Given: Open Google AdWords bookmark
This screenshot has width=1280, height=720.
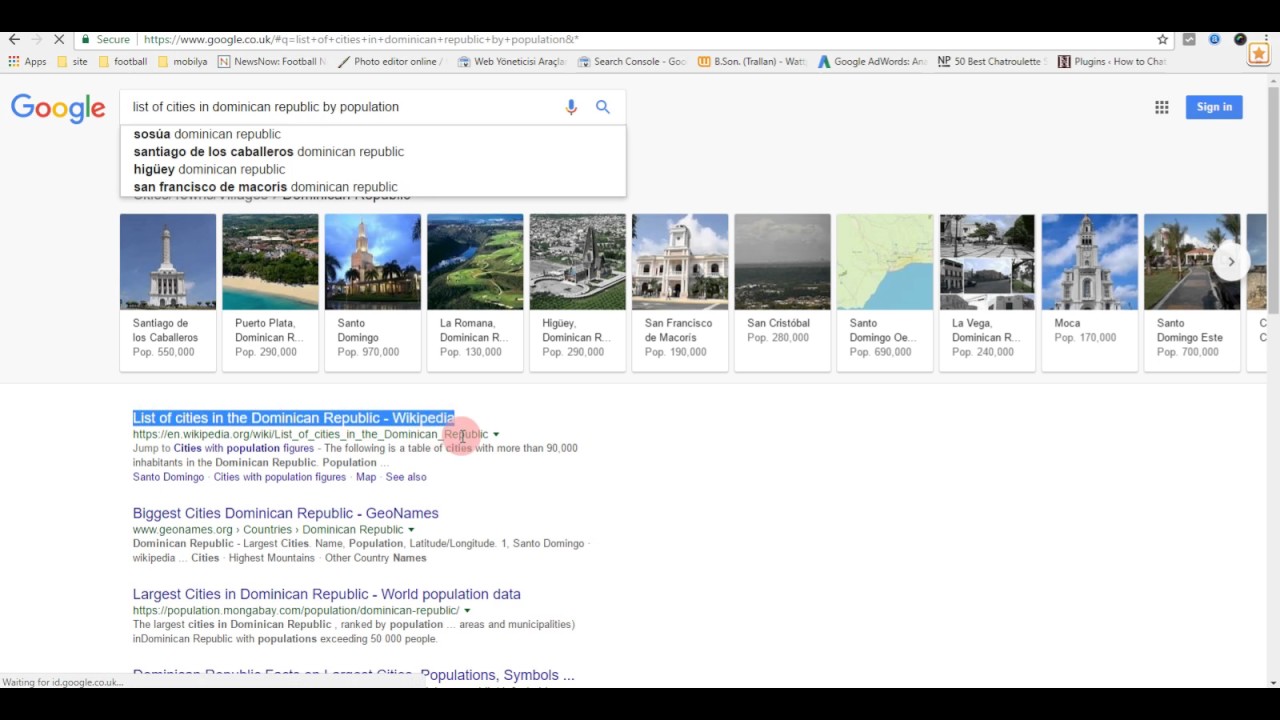Looking at the screenshot, I should tap(872, 62).
